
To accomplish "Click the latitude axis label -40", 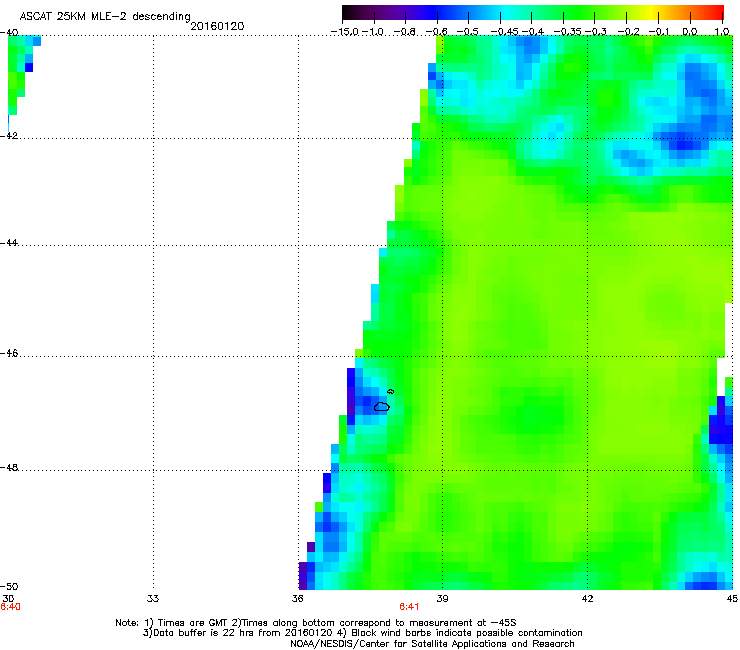I will pos(9,33).
